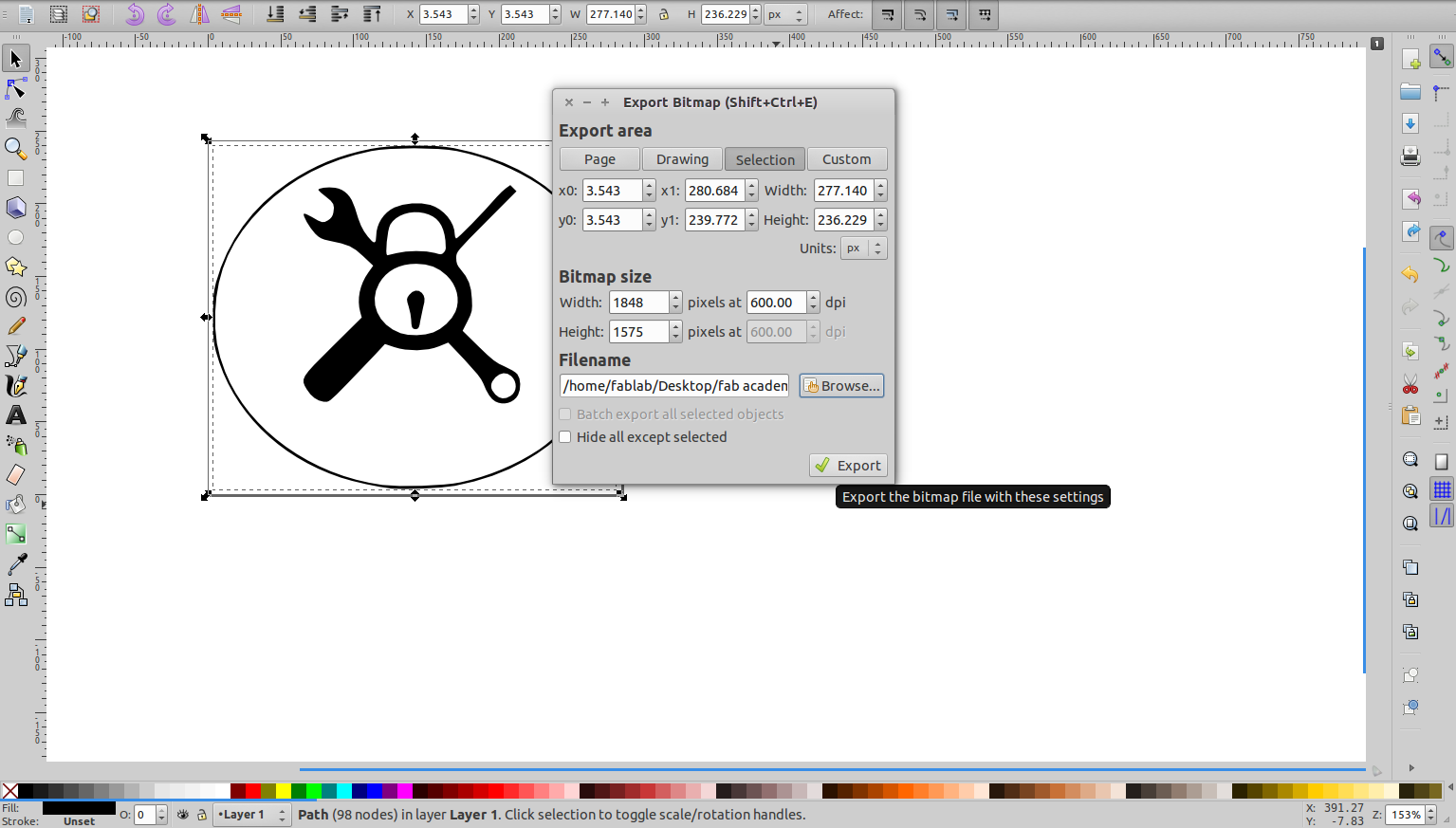This screenshot has height=828, width=1456.
Task: Open zoom percentage spinner arrows
Action: [1430, 815]
